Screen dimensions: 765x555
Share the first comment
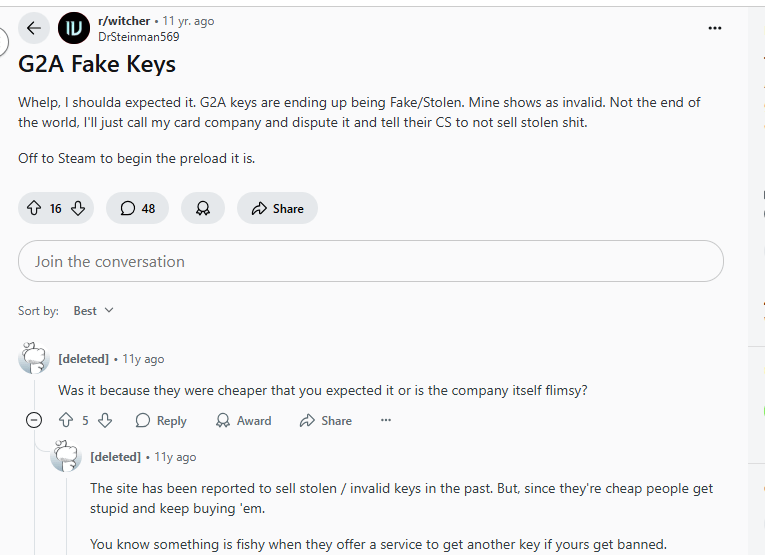(x=326, y=421)
